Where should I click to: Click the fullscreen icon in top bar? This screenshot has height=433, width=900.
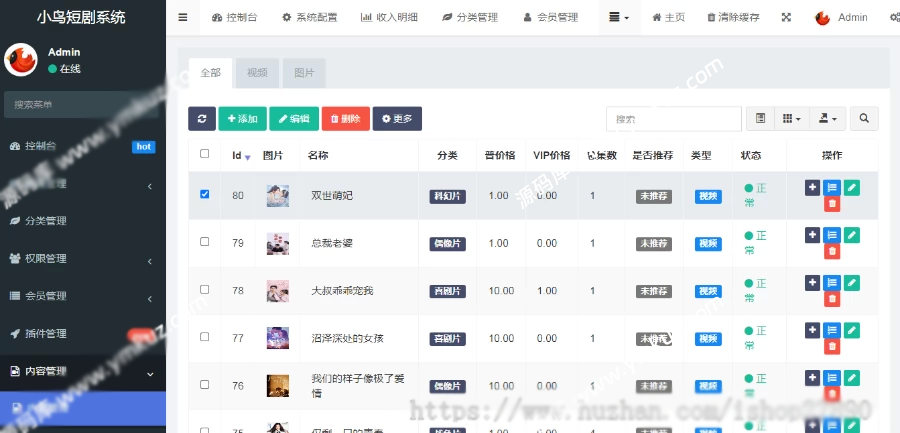(x=786, y=17)
